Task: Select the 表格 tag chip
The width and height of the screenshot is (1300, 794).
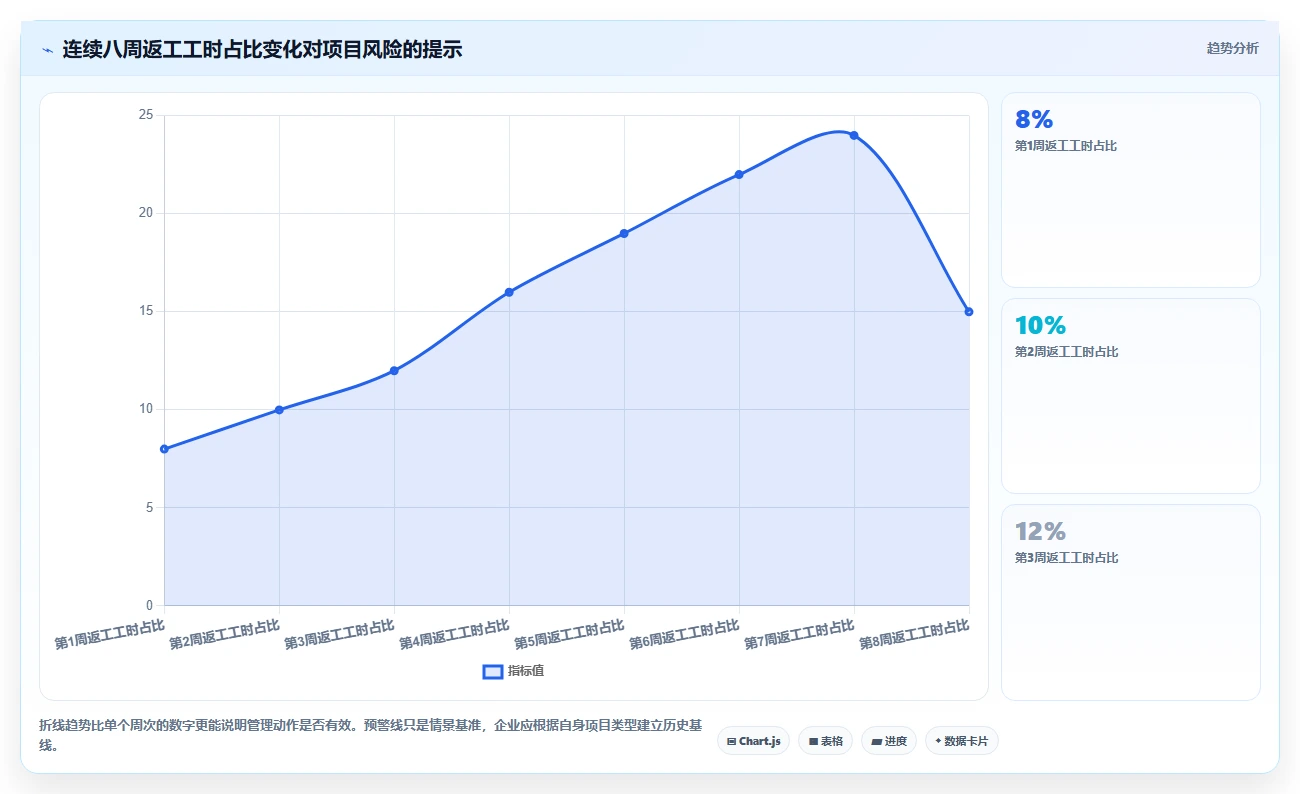Action: (x=825, y=741)
